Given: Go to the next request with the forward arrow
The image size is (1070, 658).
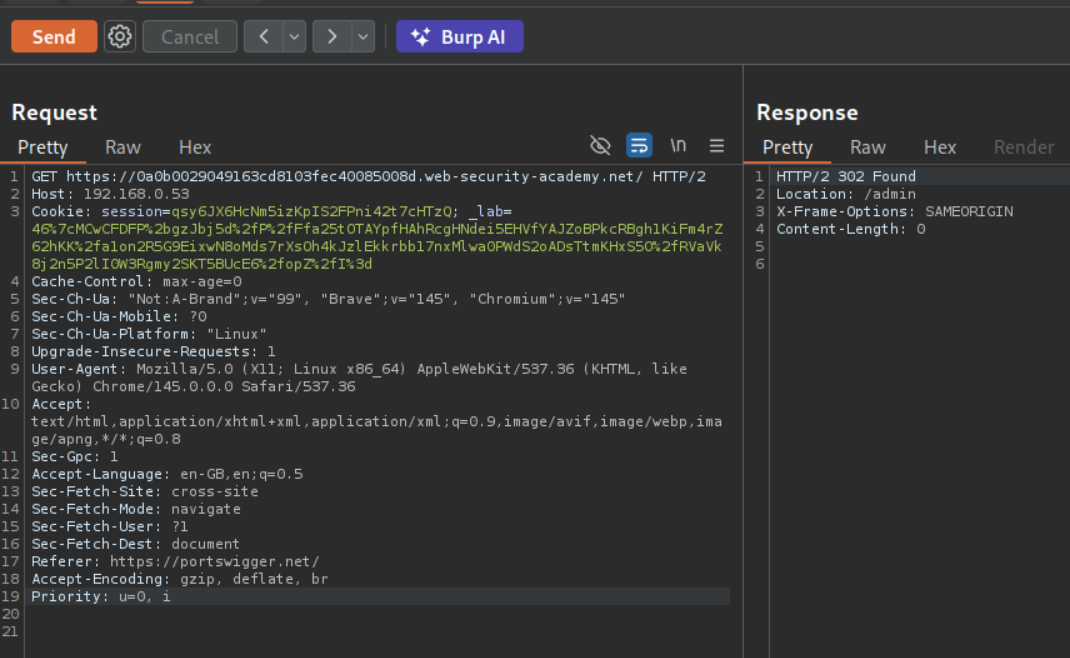Looking at the screenshot, I should 331,37.
